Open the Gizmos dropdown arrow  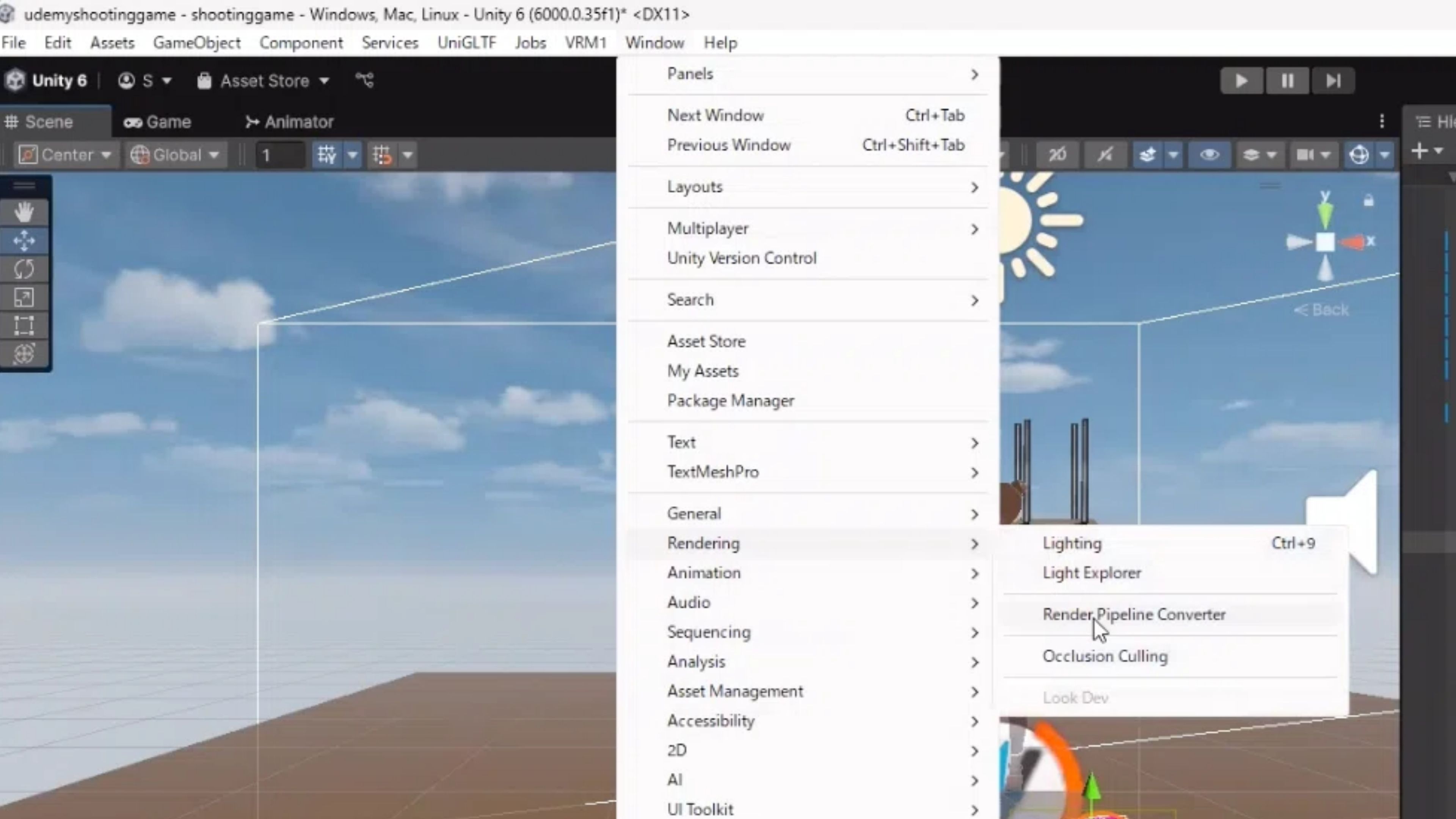[x=1384, y=155]
